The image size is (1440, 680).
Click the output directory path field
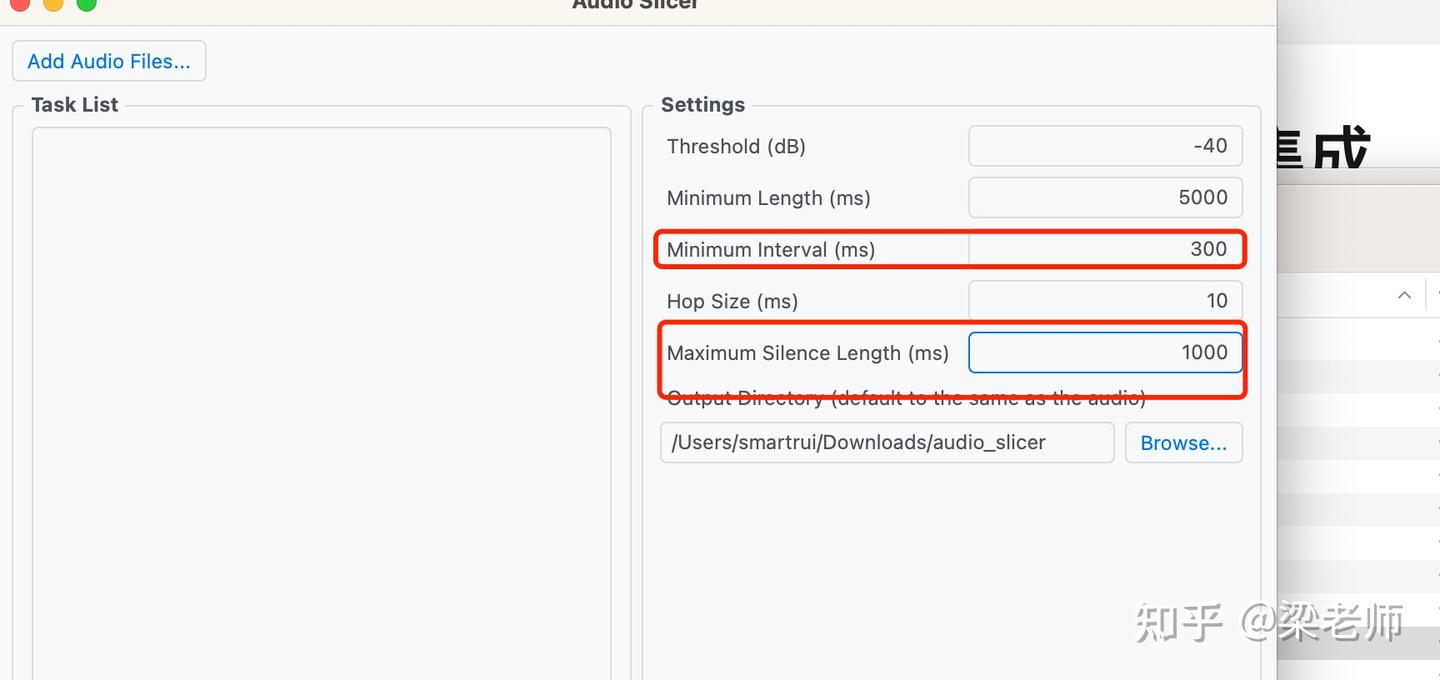pos(886,443)
